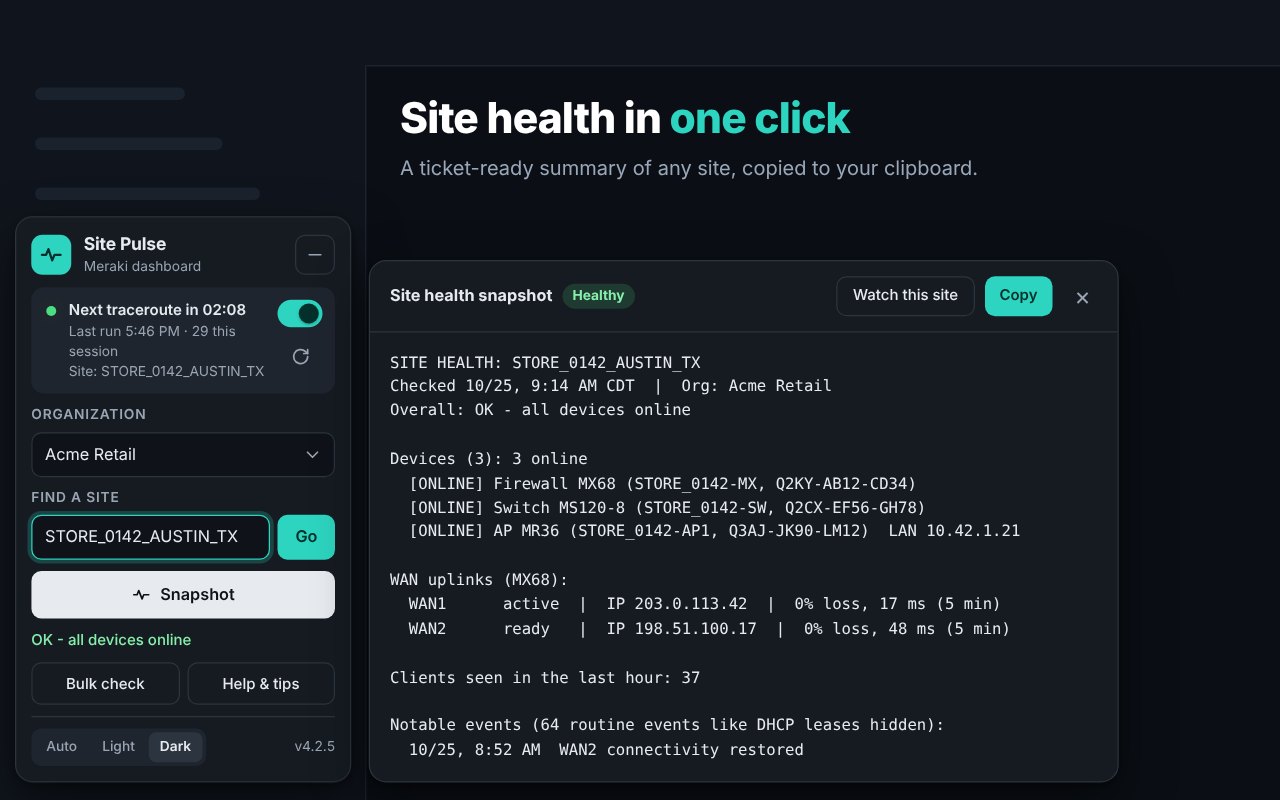Click the Snapshot button
1280x800 pixels.
click(x=183, y=595)
